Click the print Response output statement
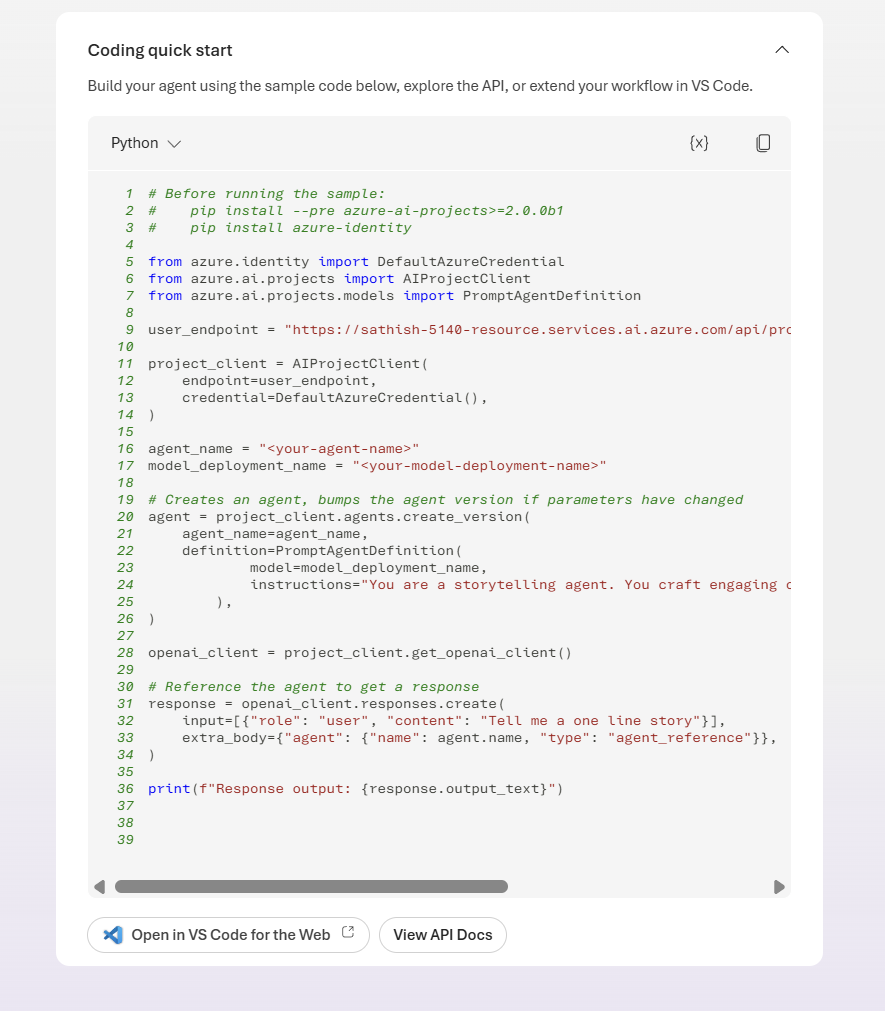885x1011 pixels. 355,789
